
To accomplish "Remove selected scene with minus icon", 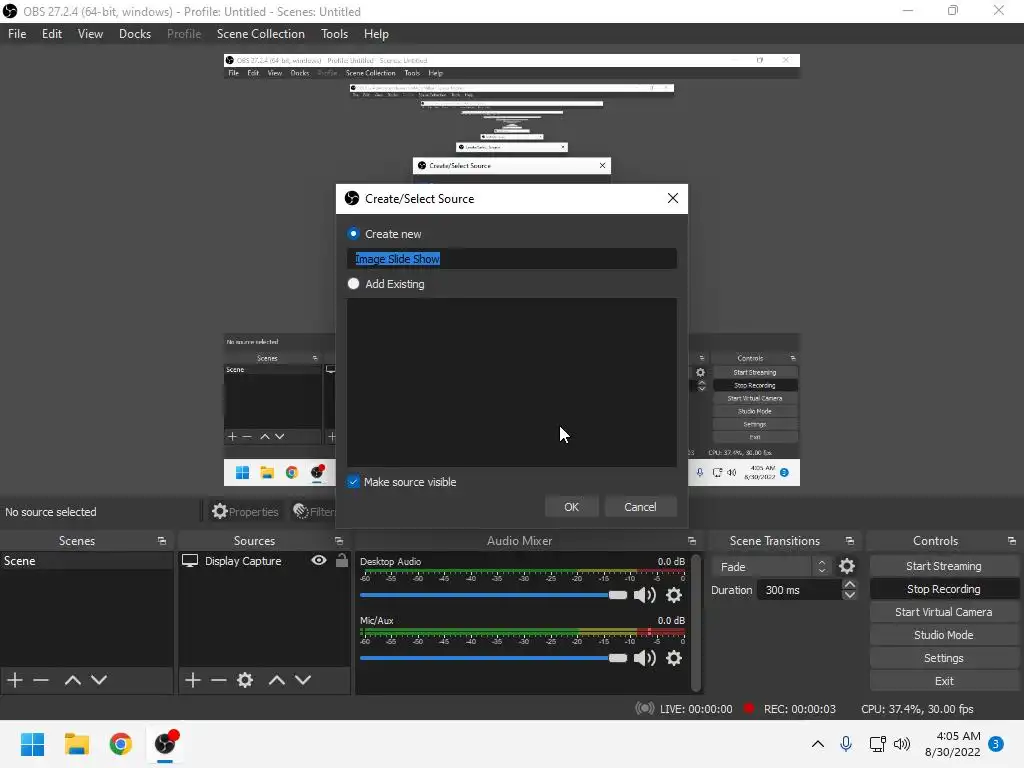I will tap(41, 680).
